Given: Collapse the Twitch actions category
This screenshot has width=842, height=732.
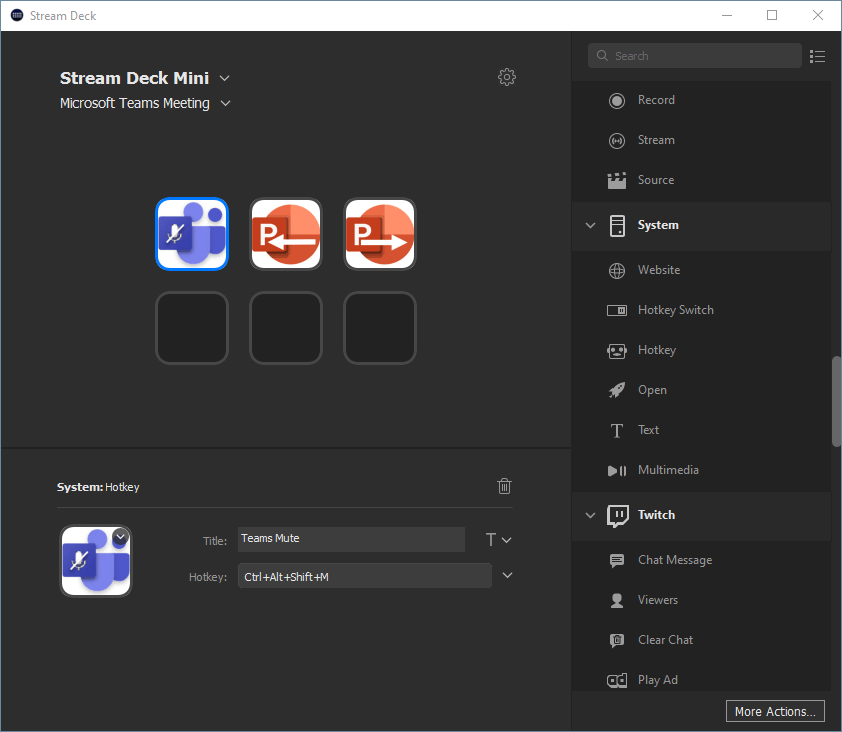Looking at the screenshot, I should [x=590, y=515].
